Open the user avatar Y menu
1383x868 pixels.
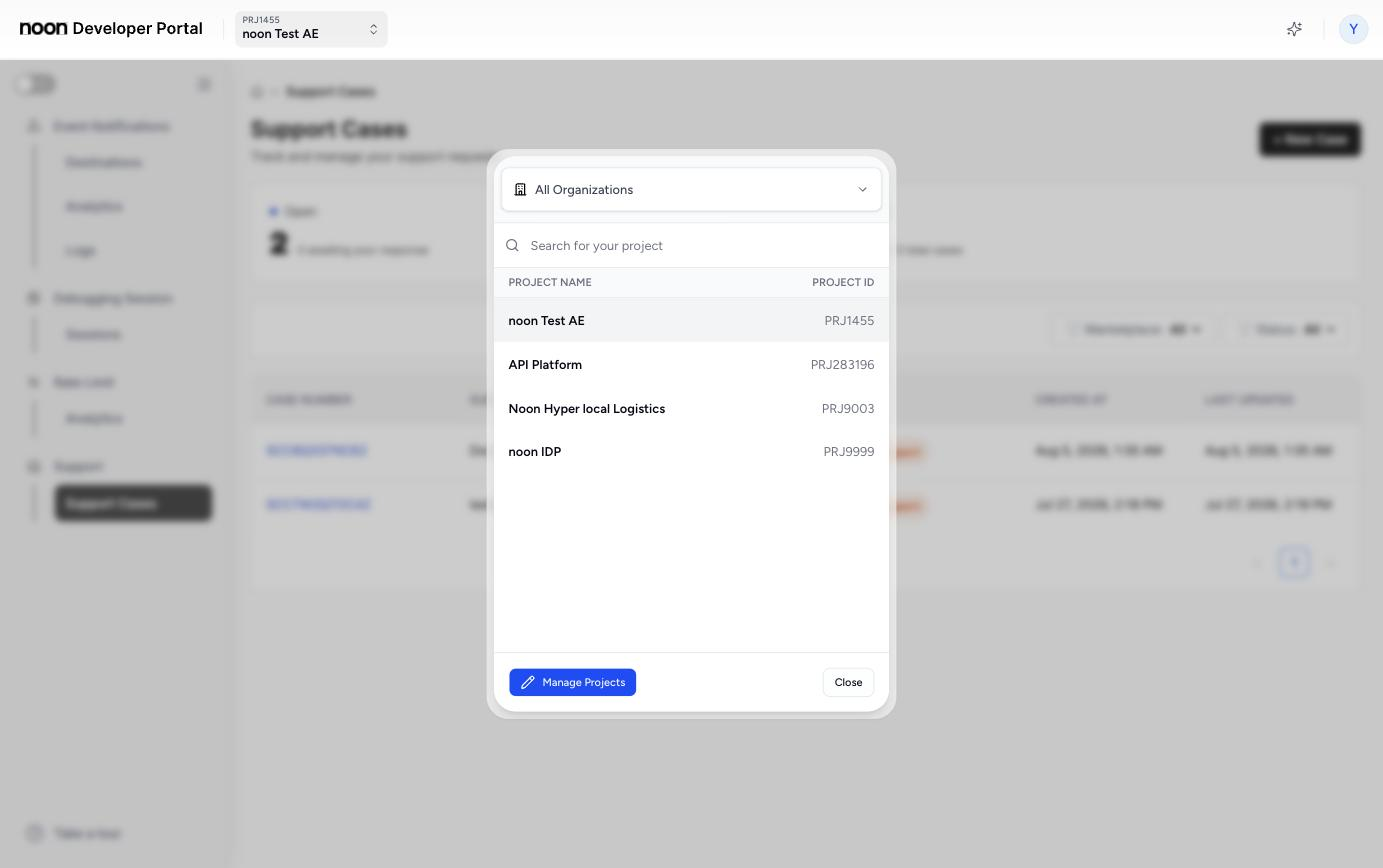pyautogui.click(x=1353, y=29)
